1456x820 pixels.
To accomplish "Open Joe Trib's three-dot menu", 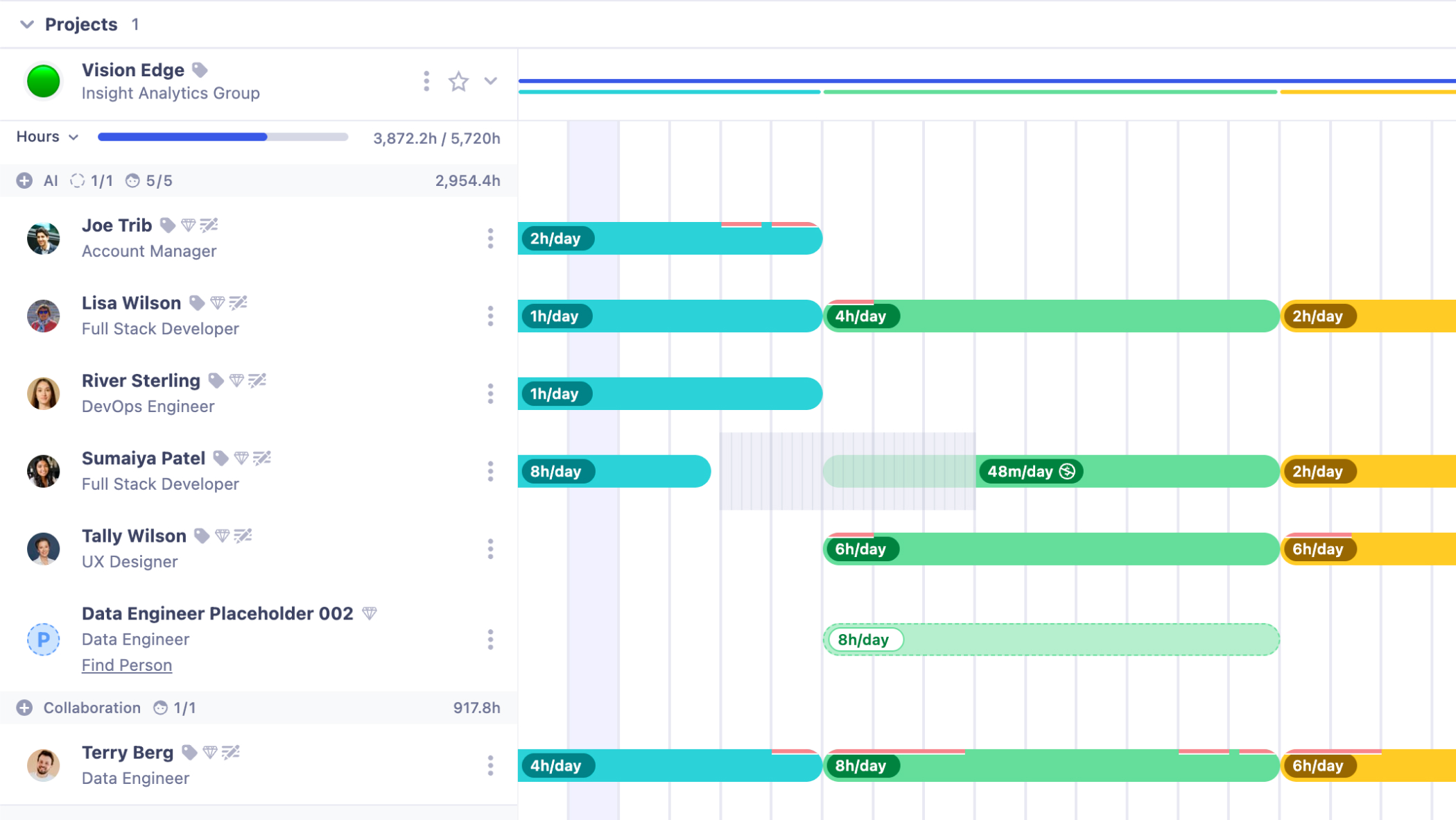I will pos(490,238).
